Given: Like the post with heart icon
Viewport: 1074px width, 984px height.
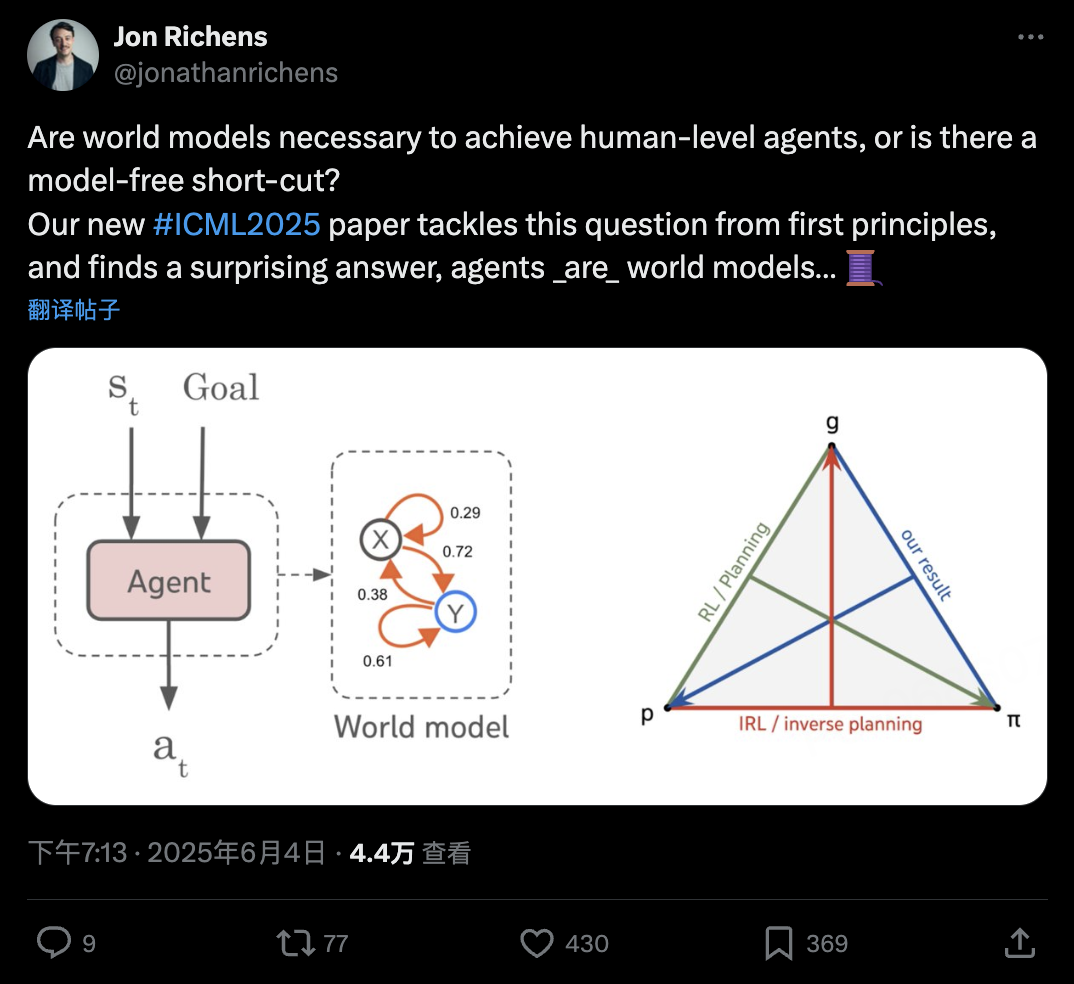Looking at the screenshot, I should (536, 943).
